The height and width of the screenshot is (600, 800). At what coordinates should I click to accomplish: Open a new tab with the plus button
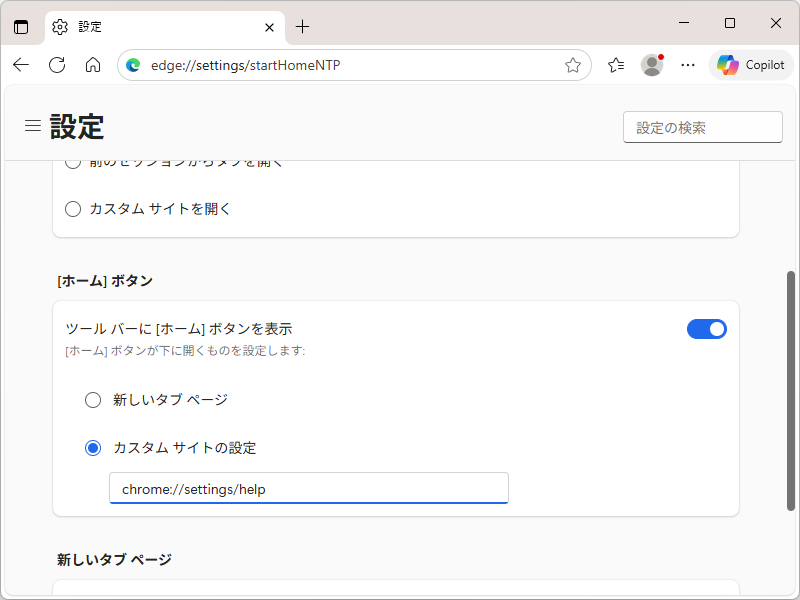click(303, 27)
